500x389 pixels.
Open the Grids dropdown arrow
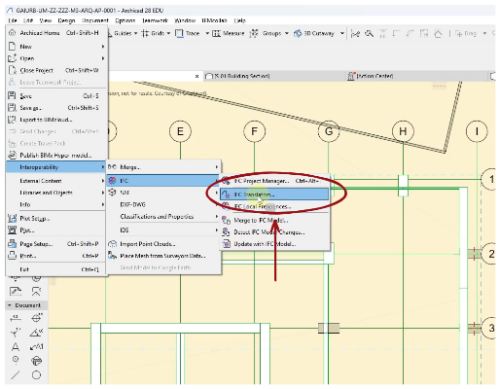pos(168,33)
